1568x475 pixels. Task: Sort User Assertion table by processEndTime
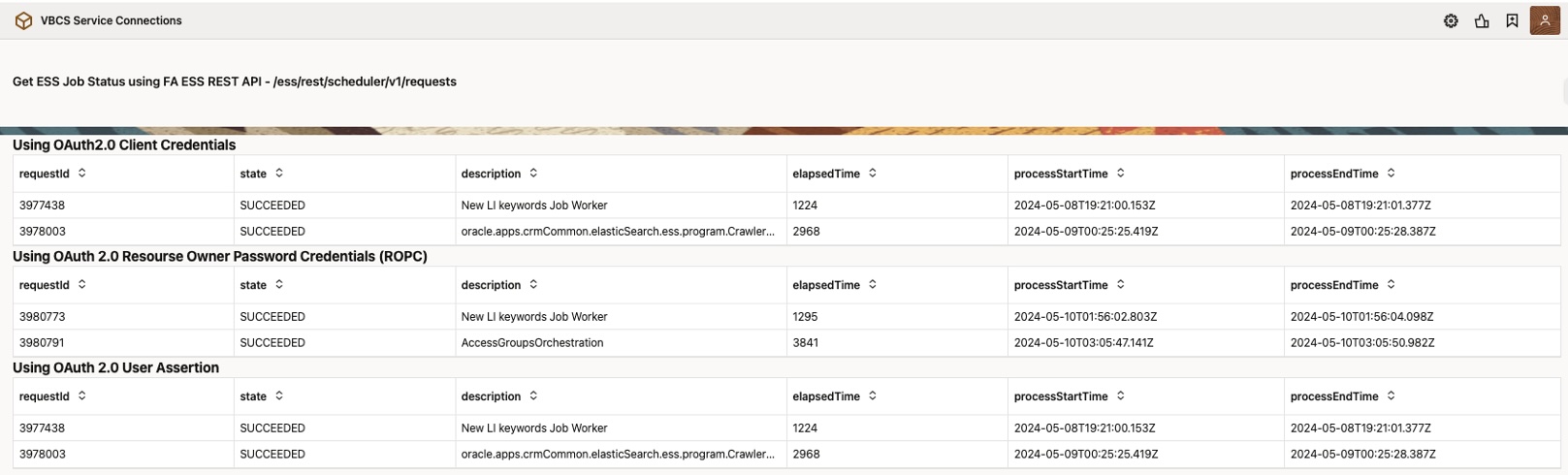point(1392,396)
